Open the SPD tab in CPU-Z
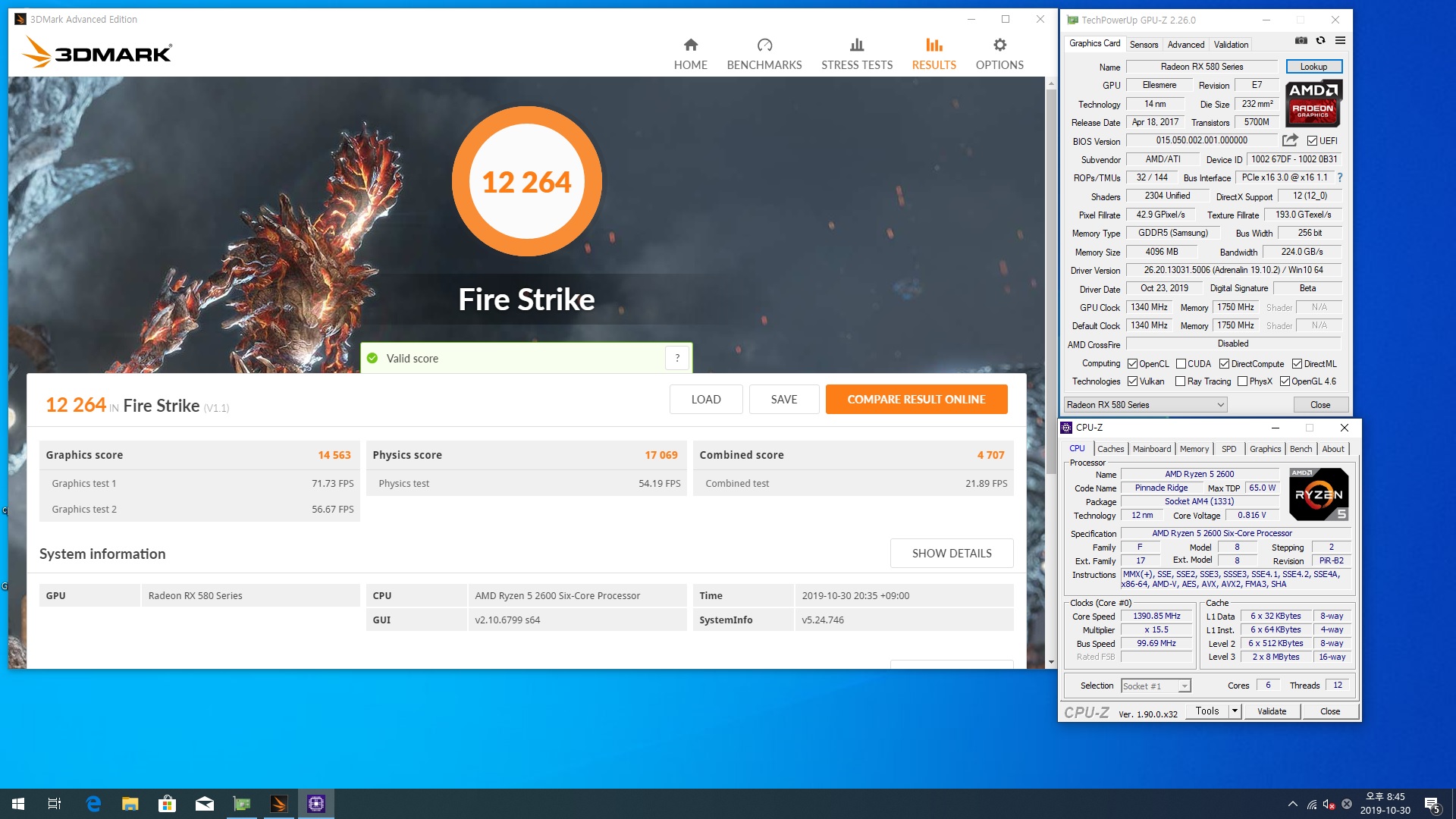Image resolution: width=1456 pixels, height=819 pixels. 1228,449
